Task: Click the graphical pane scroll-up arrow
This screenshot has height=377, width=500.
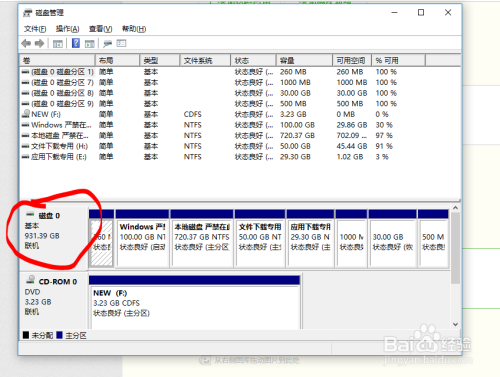Action: [456, 208]
